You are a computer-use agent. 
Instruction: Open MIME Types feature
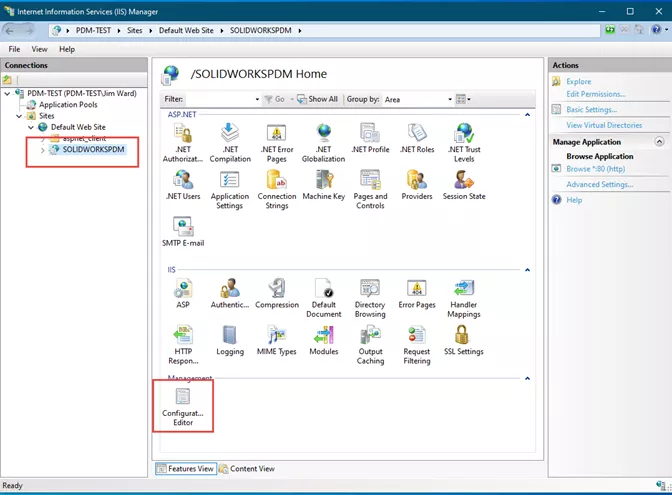point(277,340)
